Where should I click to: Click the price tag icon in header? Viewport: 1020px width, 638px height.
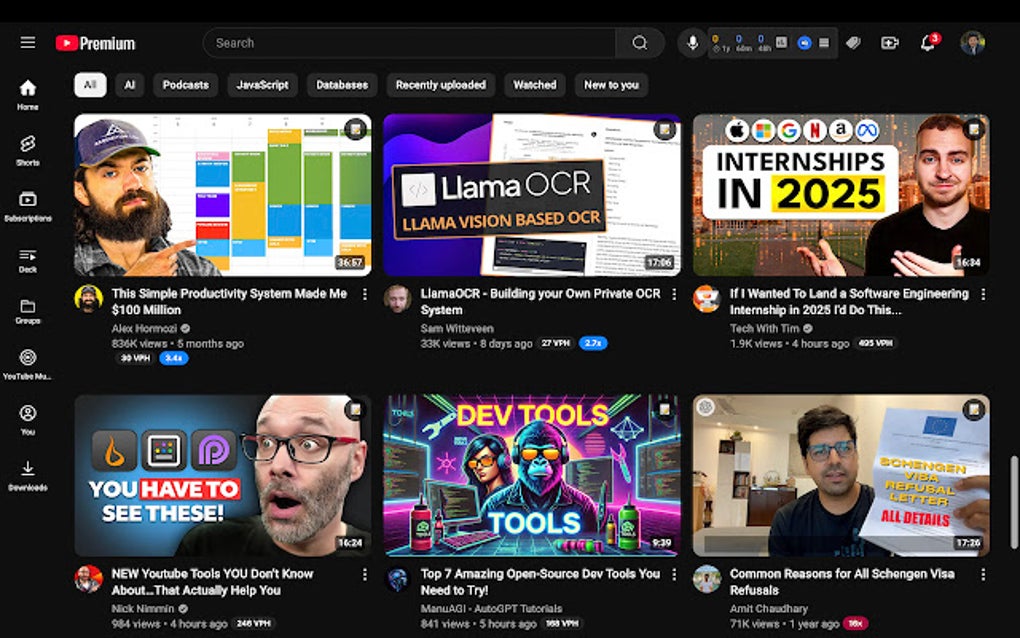(x=853, y=43)
